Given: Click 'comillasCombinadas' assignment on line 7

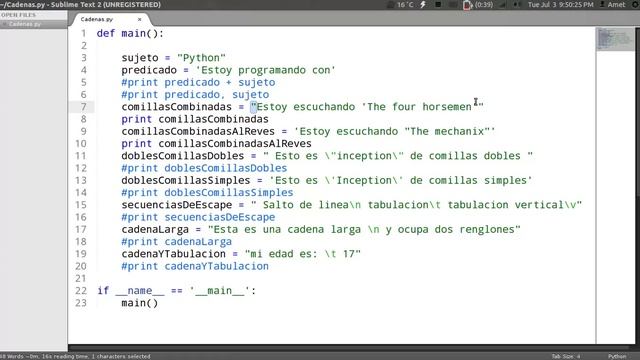Looking at the screenshot, I should click(x=176, y=107).
